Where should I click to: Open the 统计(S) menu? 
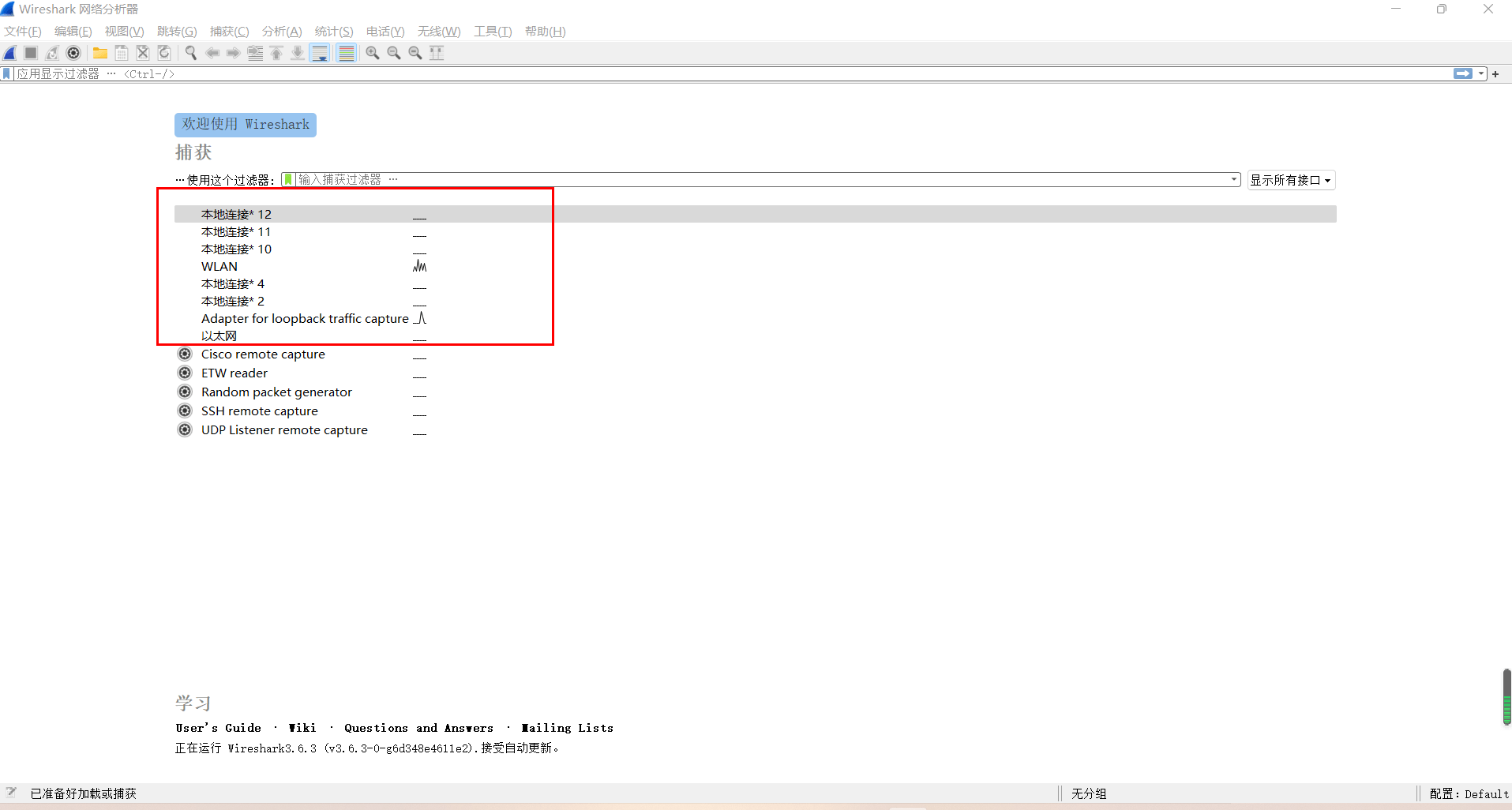[x=334, y=32]
